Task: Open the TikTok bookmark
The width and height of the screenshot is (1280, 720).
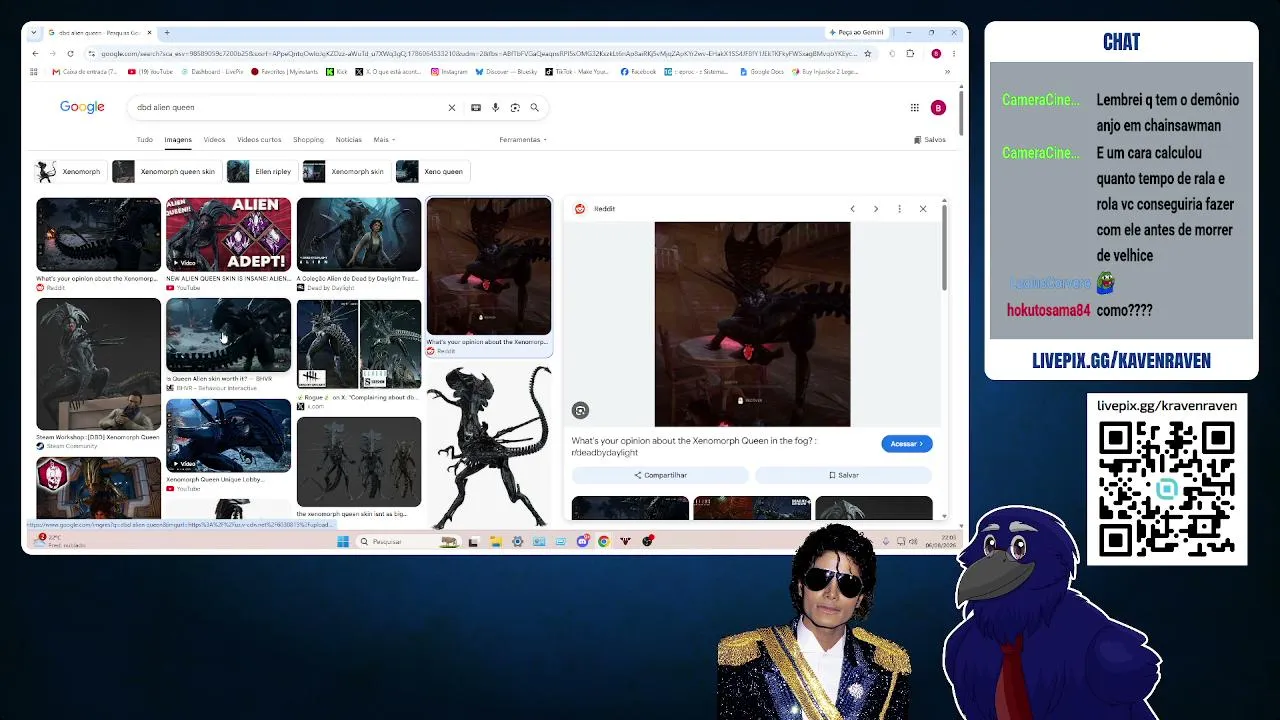Action: [x=576, y=72]
